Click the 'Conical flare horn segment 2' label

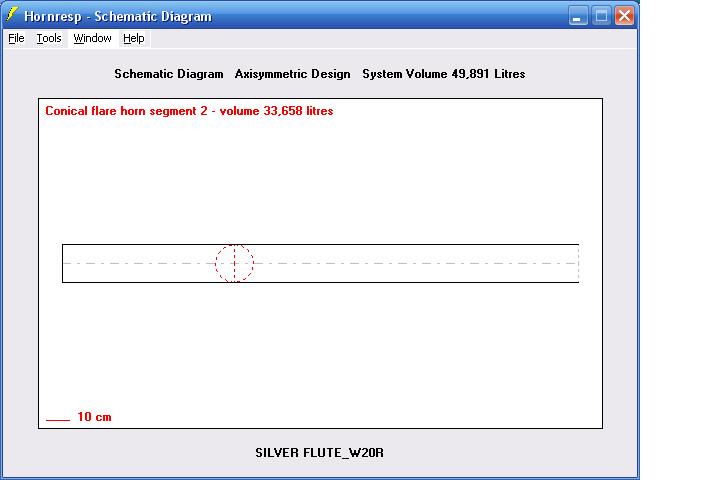pyautogui.click(x=126, y=111)
